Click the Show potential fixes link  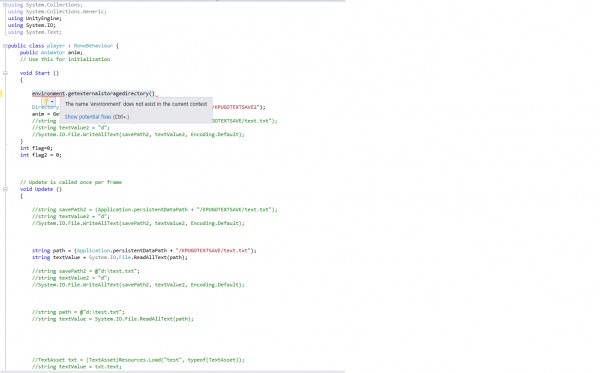[88, 117]
